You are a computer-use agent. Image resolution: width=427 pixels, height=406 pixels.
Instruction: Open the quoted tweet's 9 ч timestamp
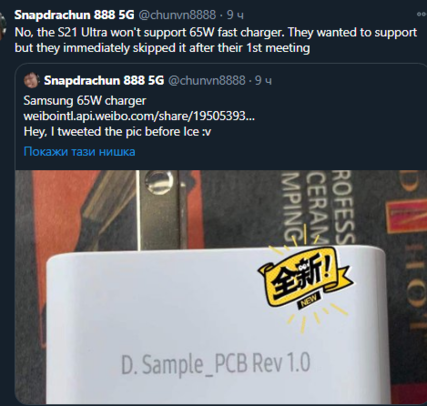pos(263,81)
